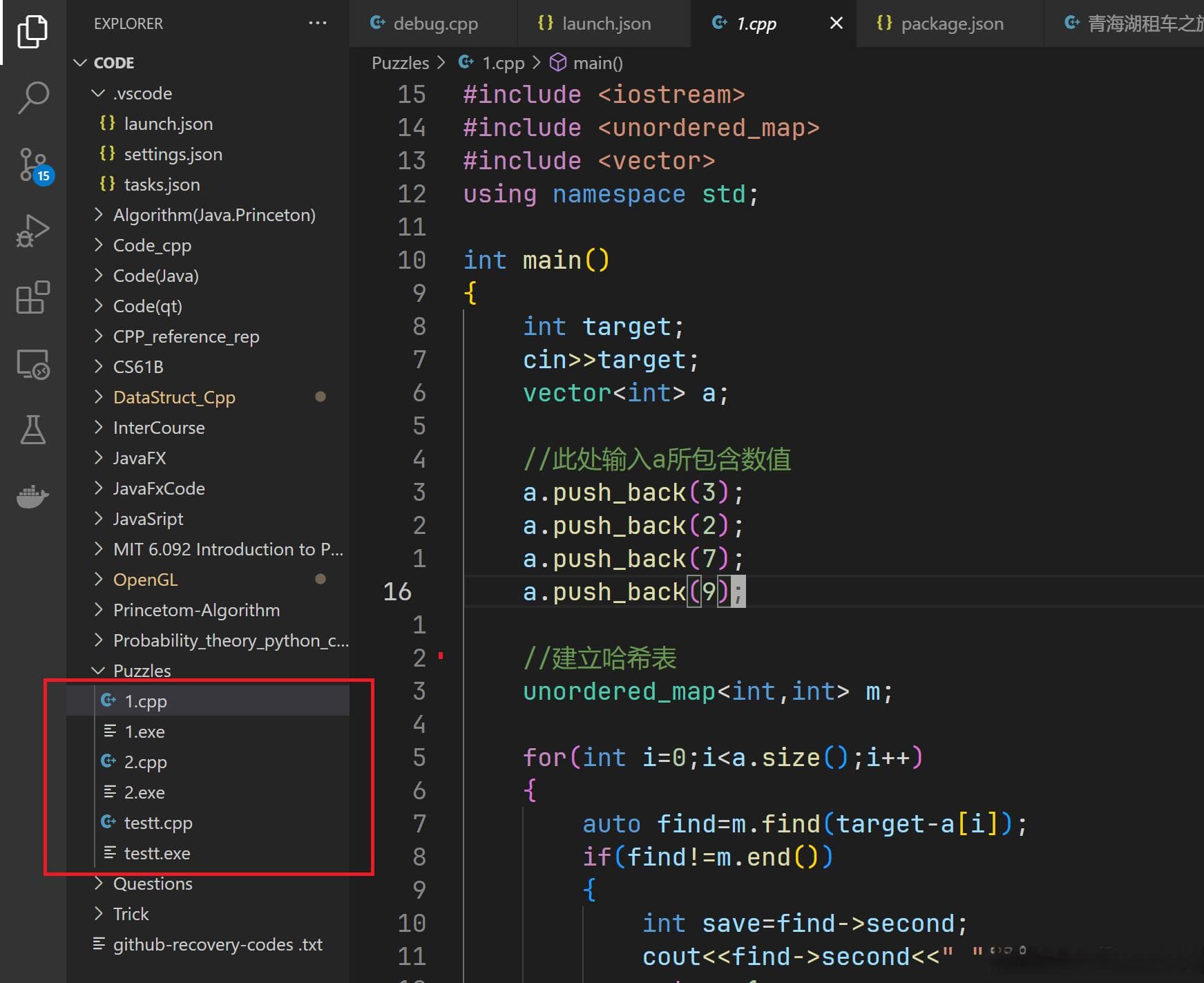Open the Extensions view icon
The height and width of the screenshot is (983, 1204).
click(x=32, y=297)
